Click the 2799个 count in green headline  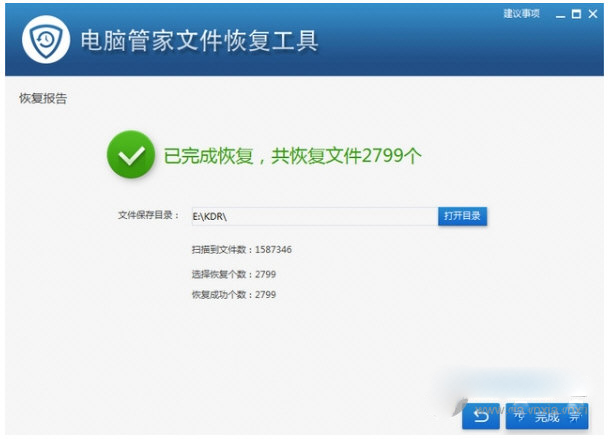coord(395,157)
